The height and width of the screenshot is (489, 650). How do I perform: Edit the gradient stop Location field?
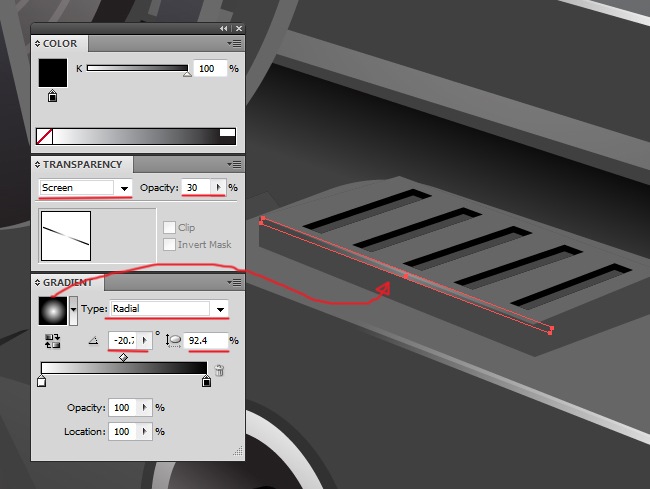click(x=123, y=432)
